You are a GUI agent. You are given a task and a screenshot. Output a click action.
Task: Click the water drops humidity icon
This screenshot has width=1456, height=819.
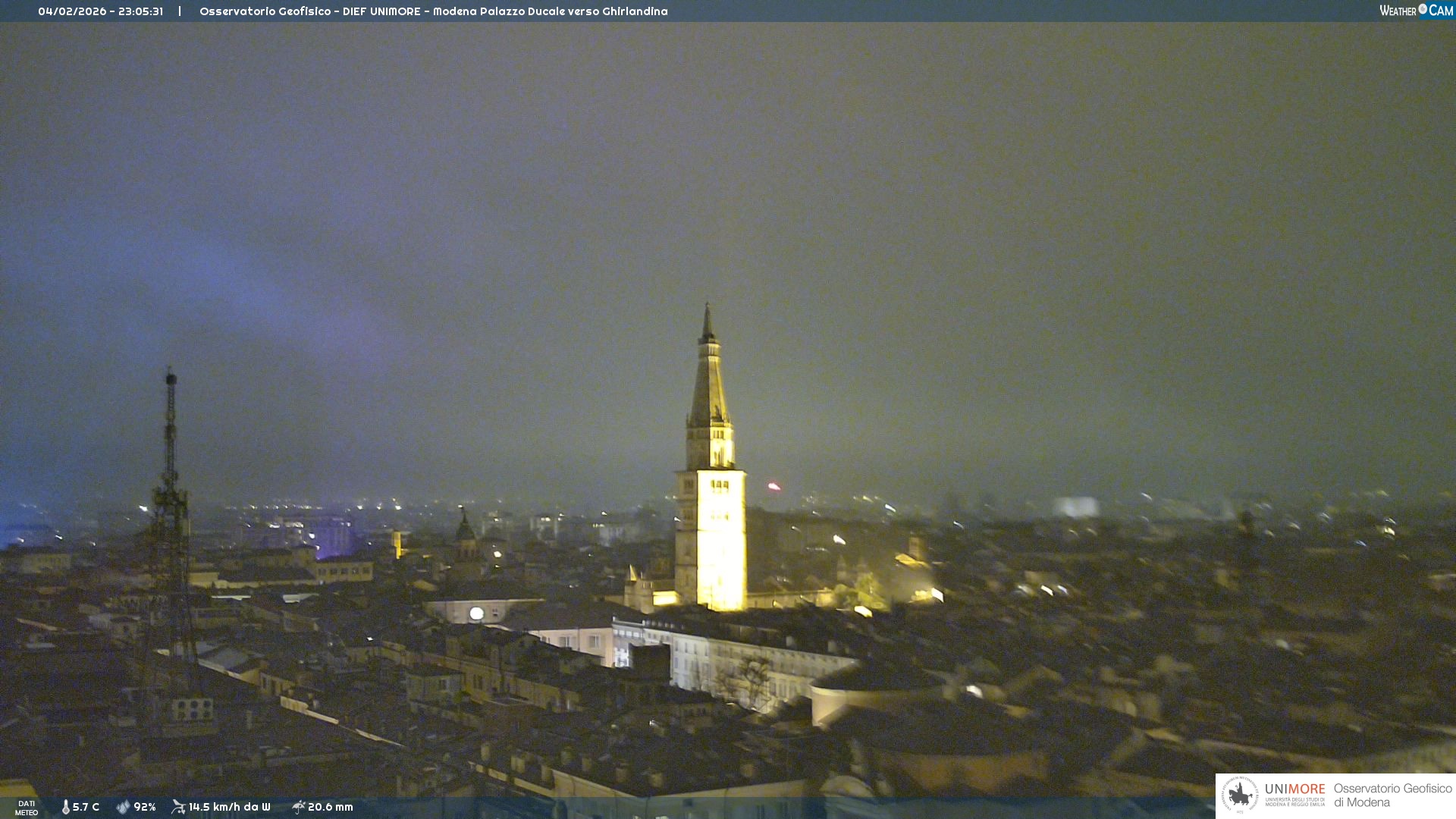[x=123, y=808]
